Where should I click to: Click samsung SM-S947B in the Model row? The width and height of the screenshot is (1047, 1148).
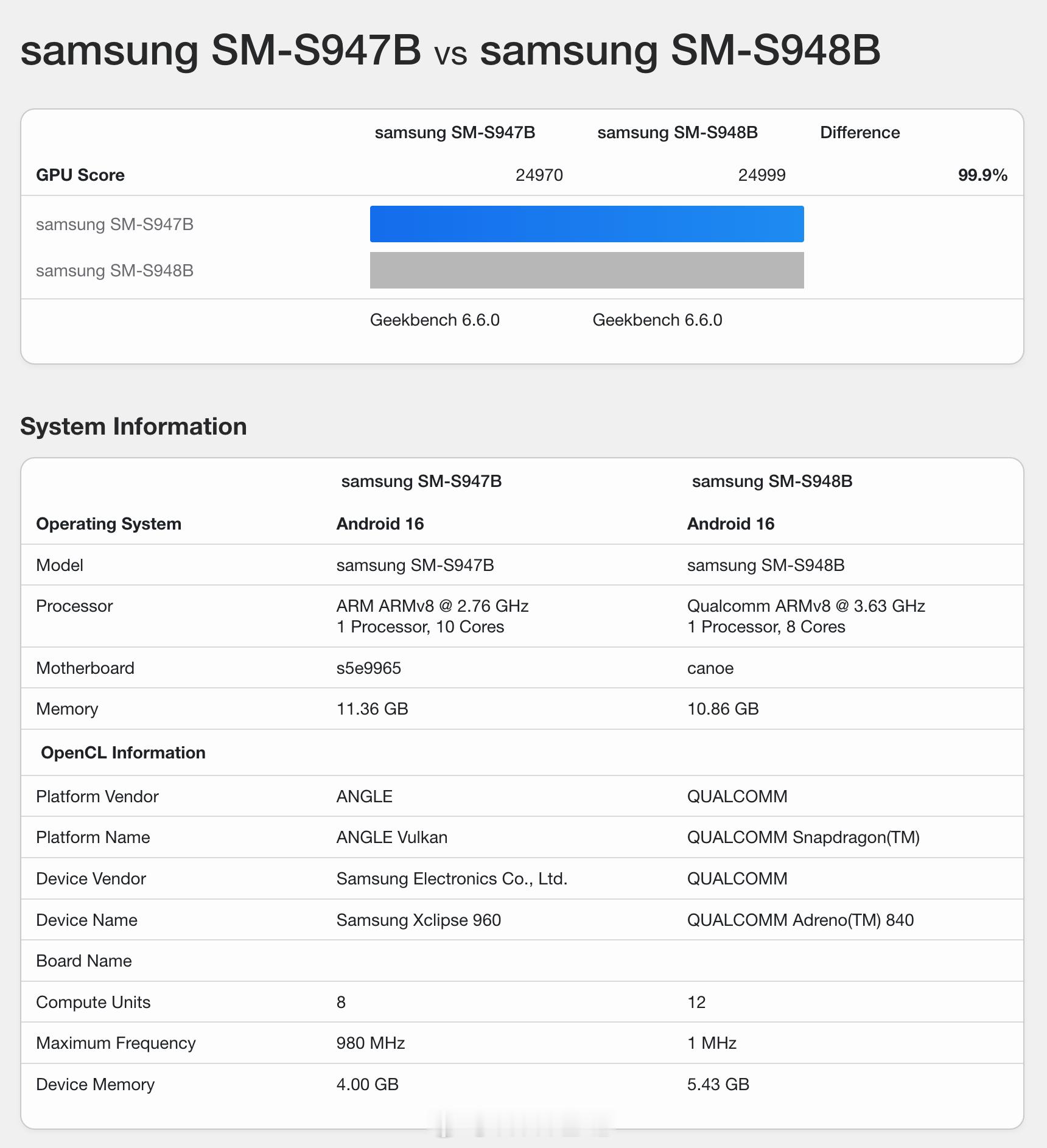pyautogui.click(x=415, y=565)
